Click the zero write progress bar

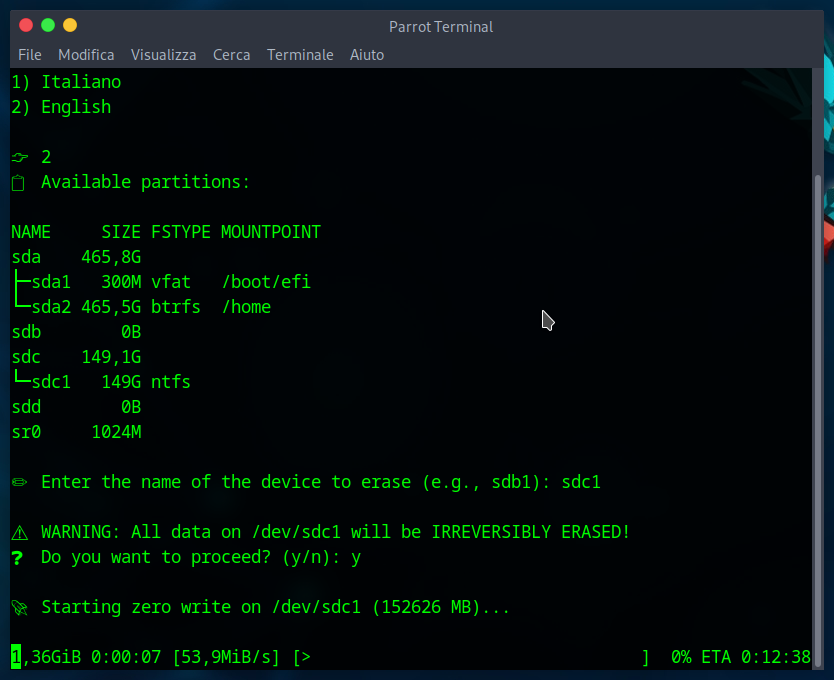pos(470,657)
